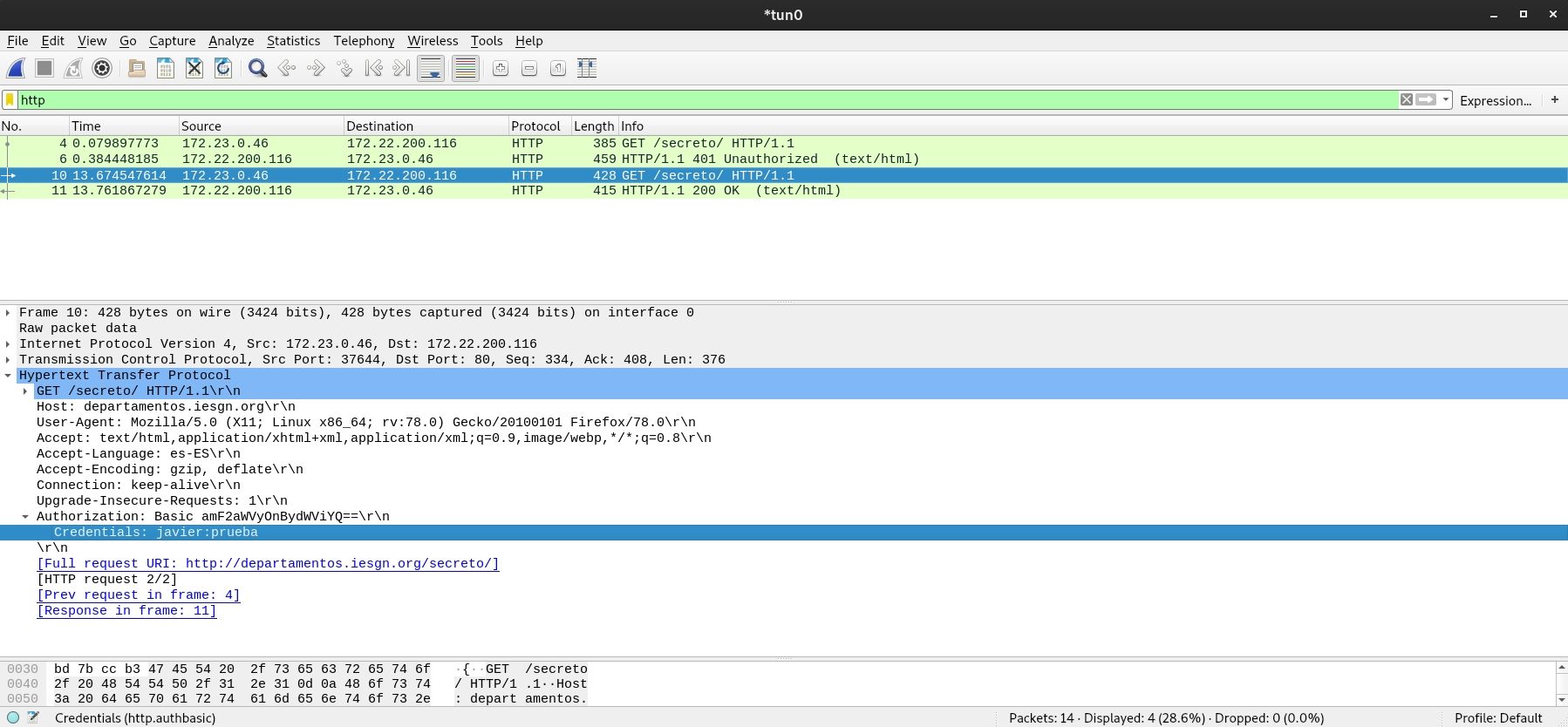Jump to the last packet

(x=402, y=68)
